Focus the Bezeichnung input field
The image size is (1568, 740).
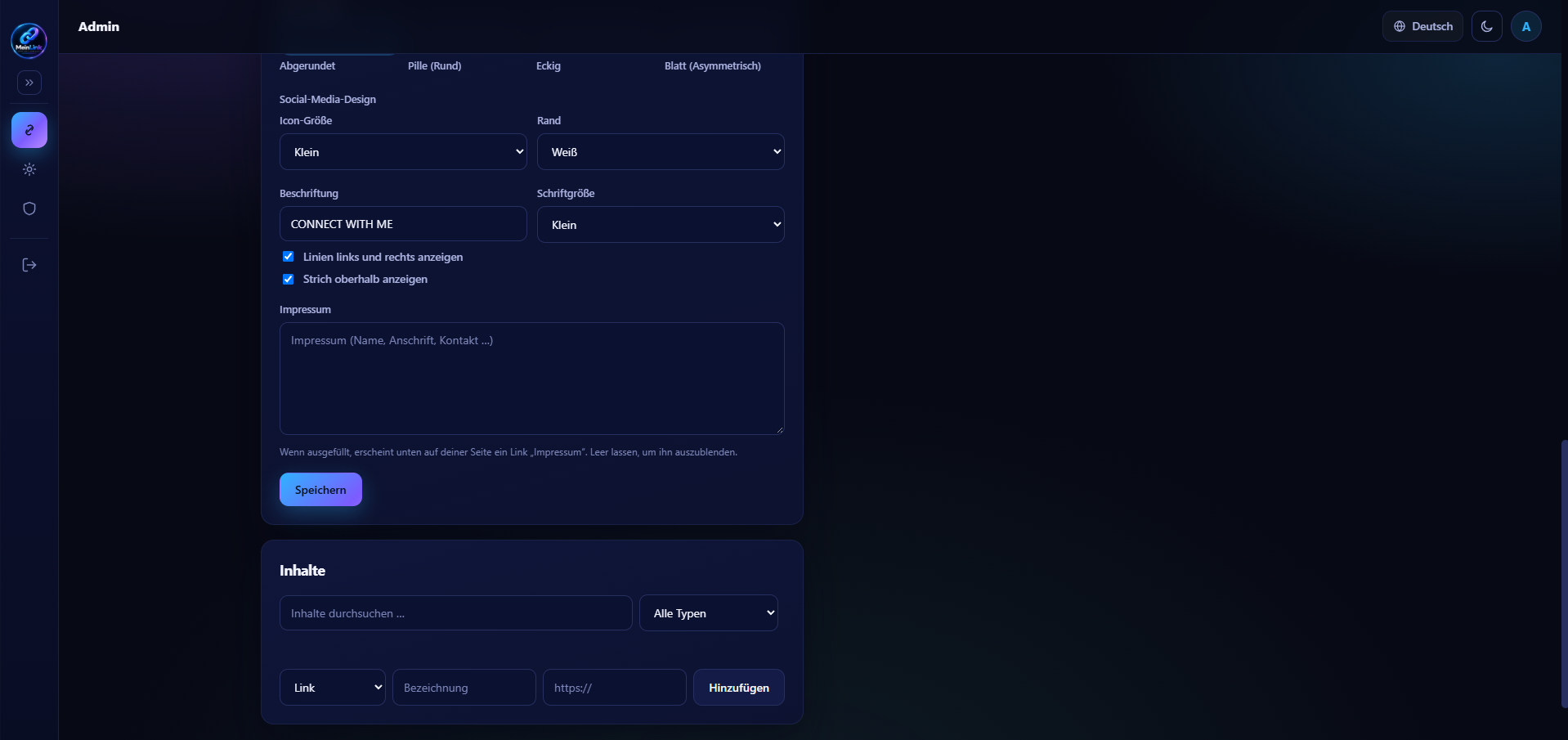[x=464, y=688]
